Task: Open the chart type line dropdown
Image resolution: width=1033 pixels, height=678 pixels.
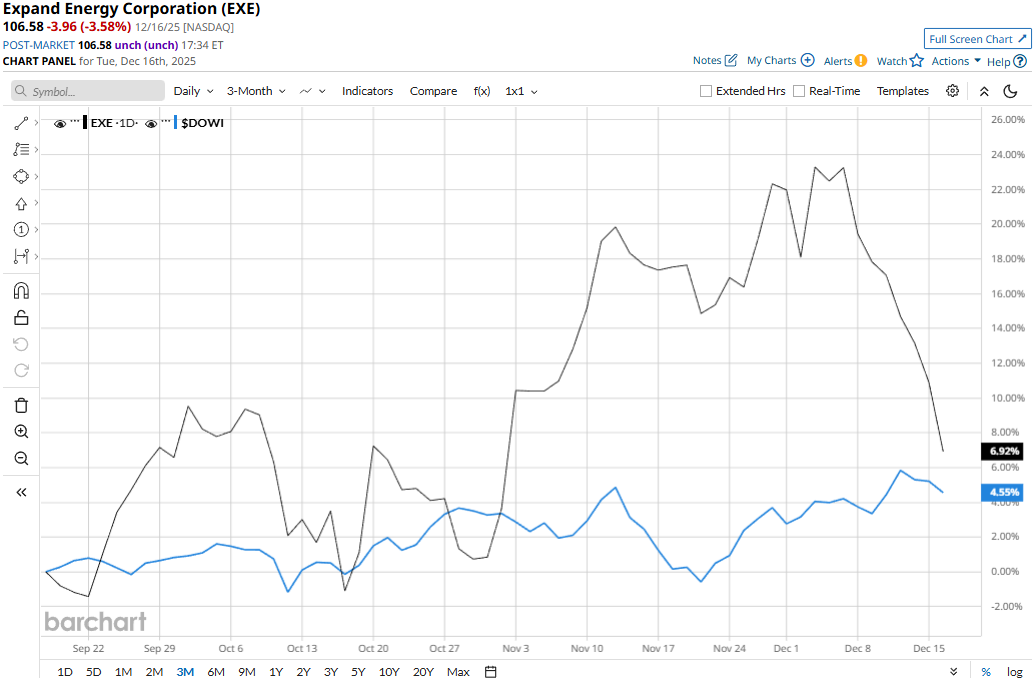Action: [312, 91]
